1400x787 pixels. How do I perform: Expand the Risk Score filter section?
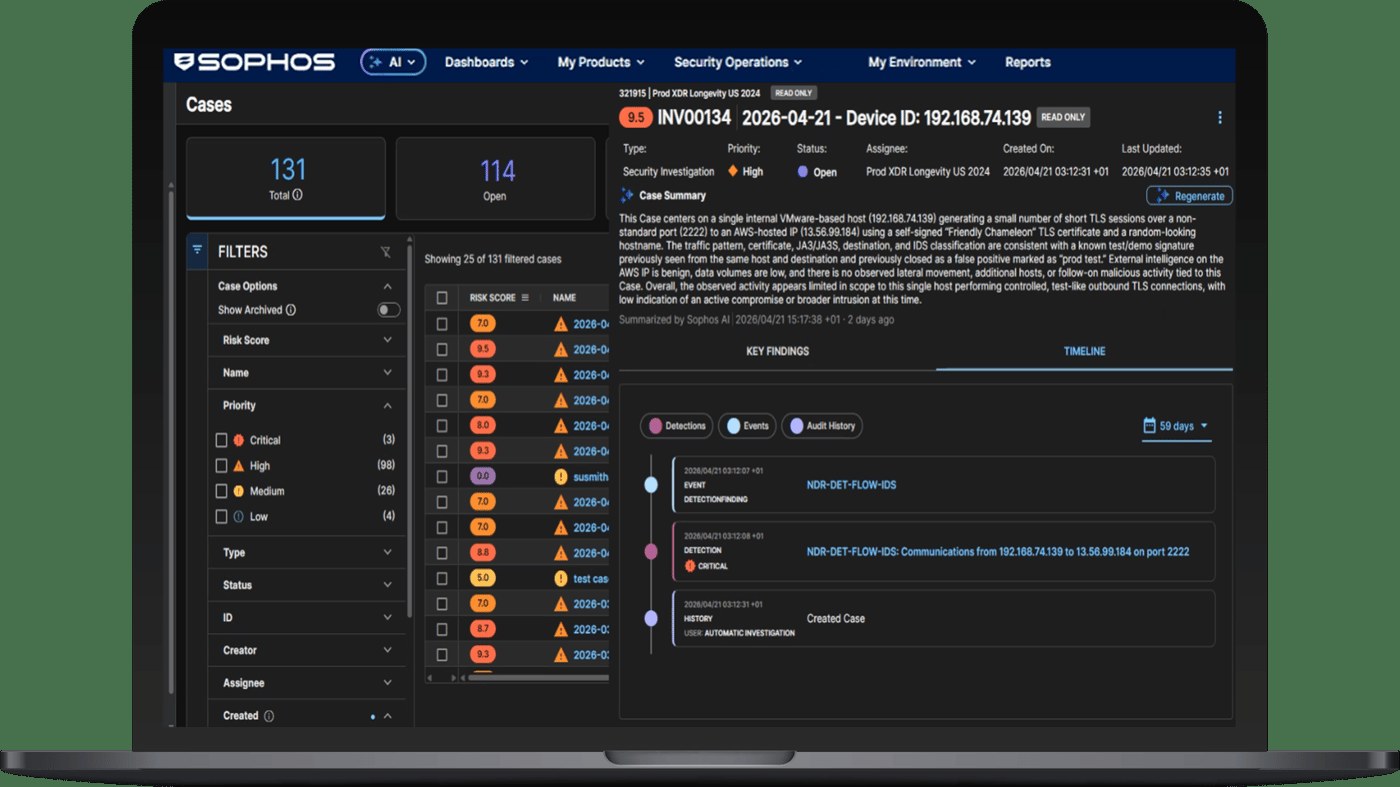tap(306, 340)
